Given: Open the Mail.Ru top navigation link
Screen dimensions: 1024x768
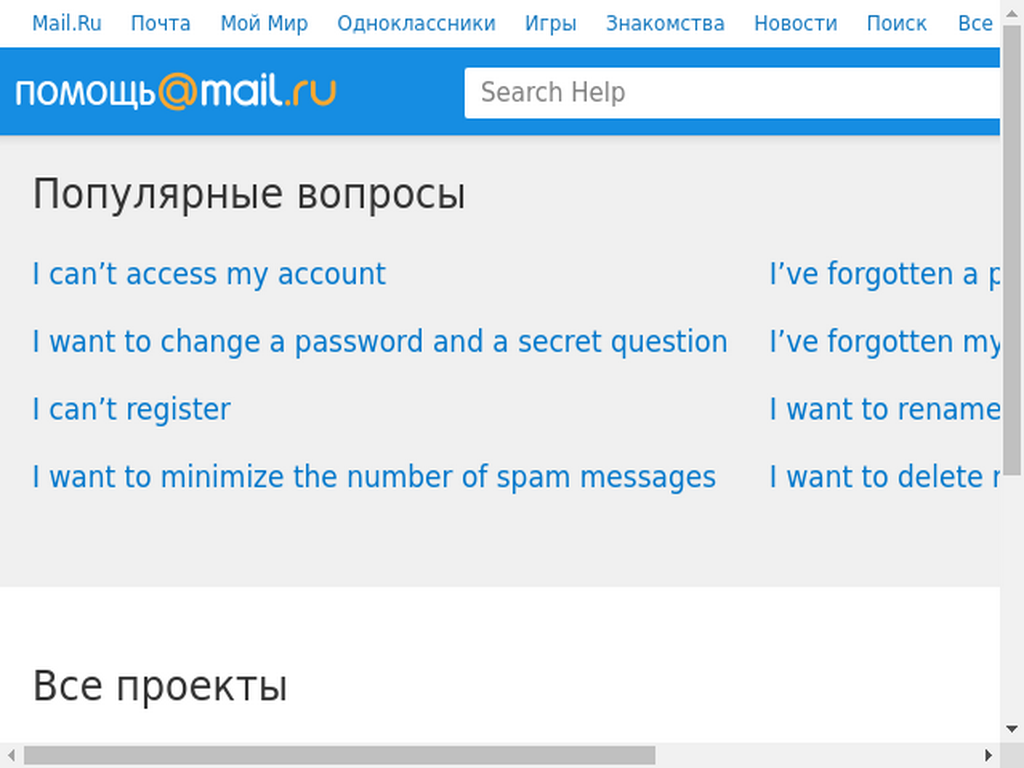Looking at the screenshot, I should tap(67, 24).
